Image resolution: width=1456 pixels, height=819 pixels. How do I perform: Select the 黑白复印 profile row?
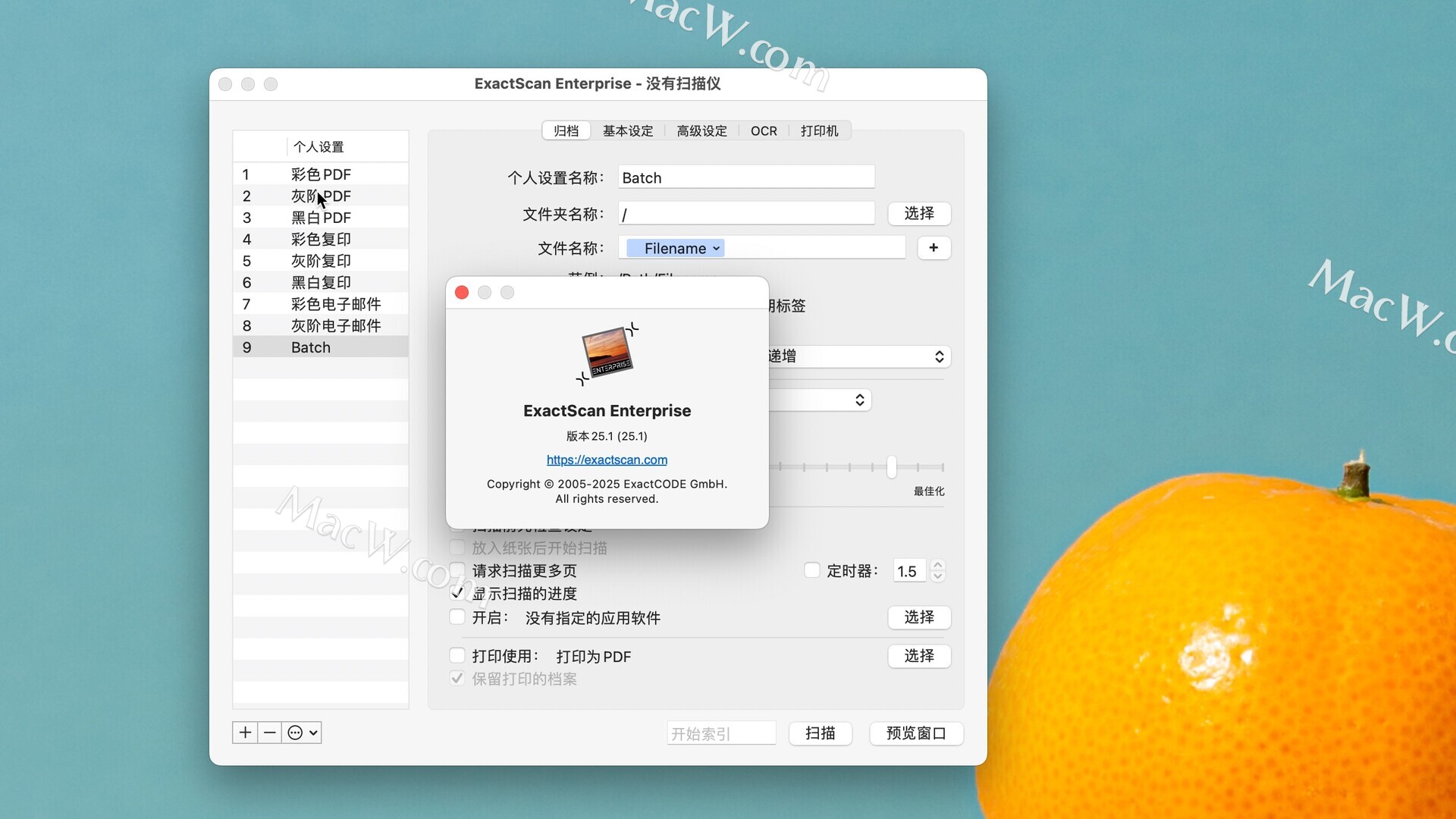pyautogui.click(x=321, y=282)
